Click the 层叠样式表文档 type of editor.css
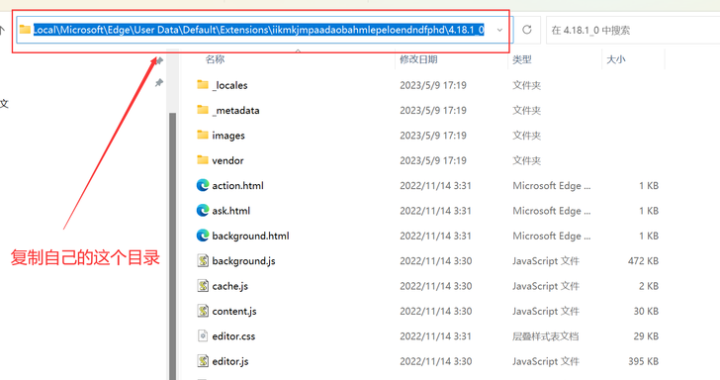This screenshot has width=720, height=380. click(546, 336)
